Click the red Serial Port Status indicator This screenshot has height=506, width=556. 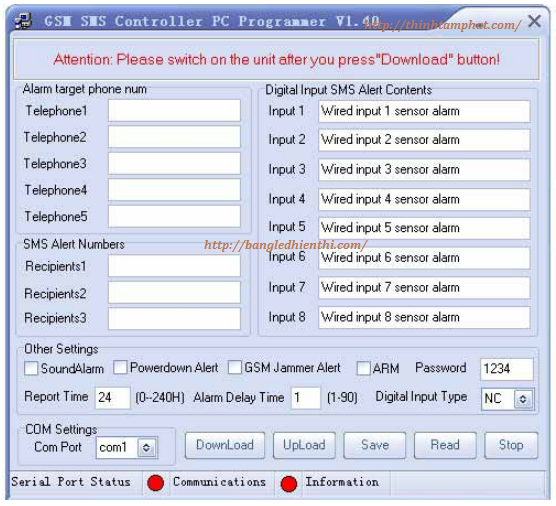155,483
